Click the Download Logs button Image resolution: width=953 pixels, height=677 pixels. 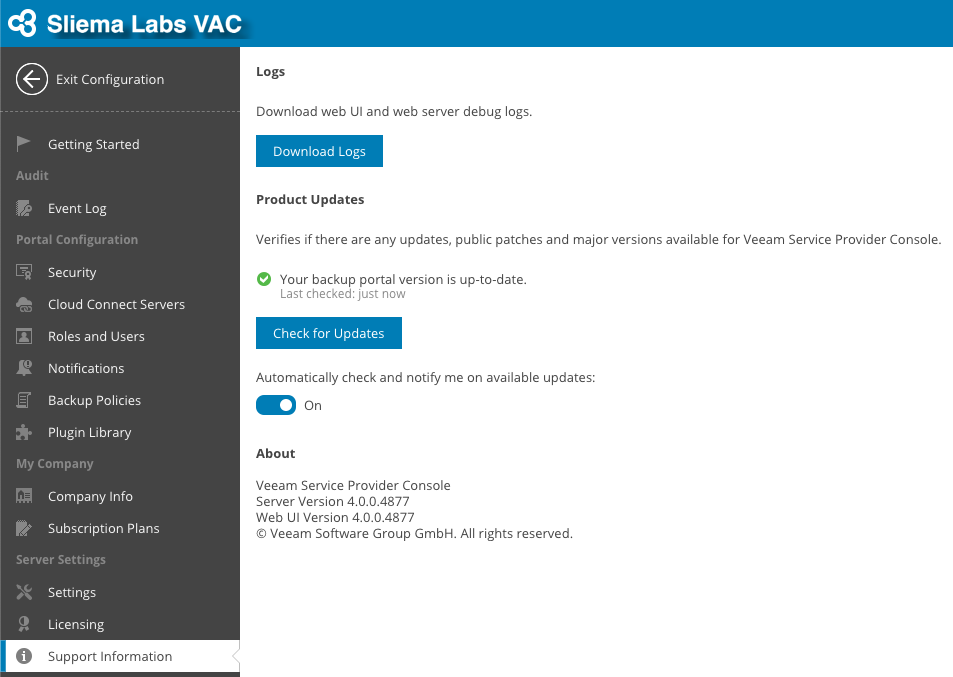click(319, 151)
